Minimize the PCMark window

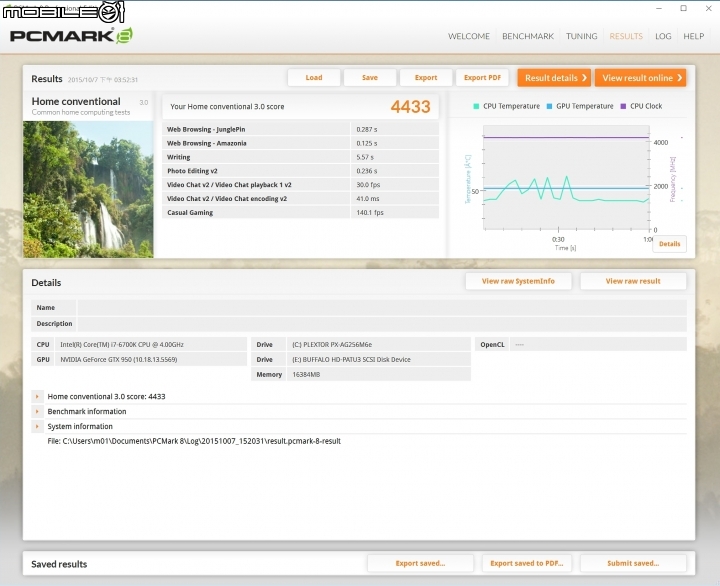pos(659,8)
